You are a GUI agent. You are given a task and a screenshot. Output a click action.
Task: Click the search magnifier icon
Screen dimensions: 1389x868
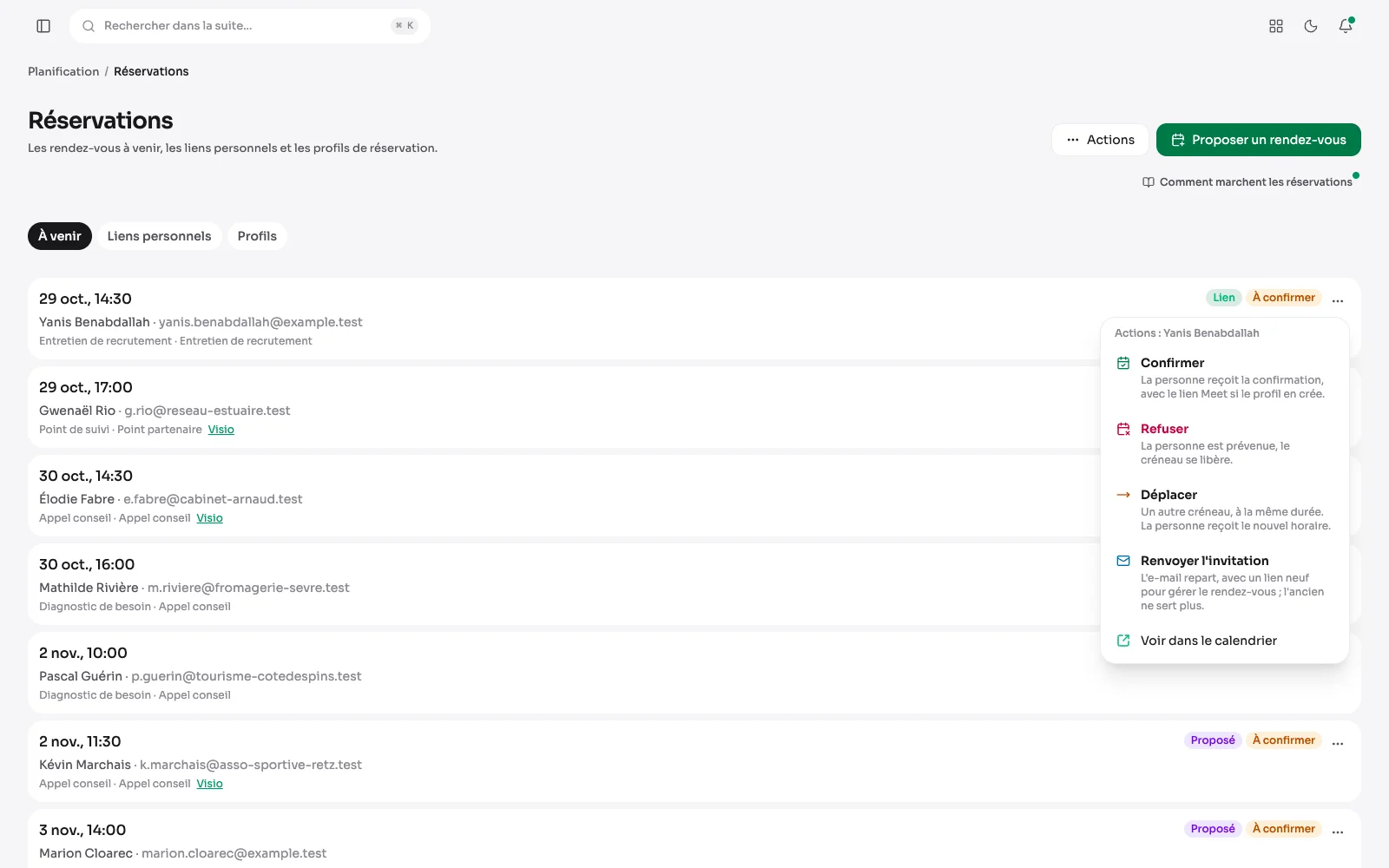(x=89, y=26)
